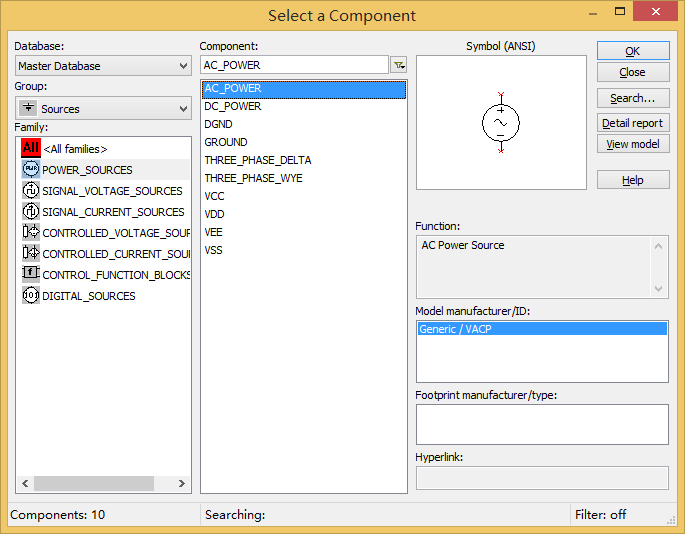This screenshot has height=534, width=685.
Task: Select CONTROL_FUNCTION_BLOCKS family label
Action: point(116,275)
